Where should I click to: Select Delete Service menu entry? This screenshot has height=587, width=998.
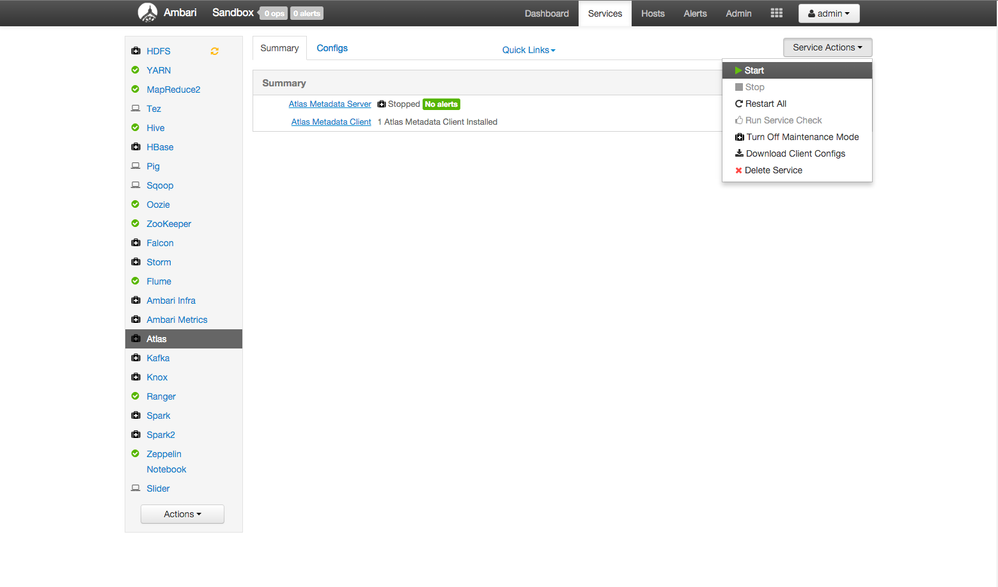coord(797,170)
